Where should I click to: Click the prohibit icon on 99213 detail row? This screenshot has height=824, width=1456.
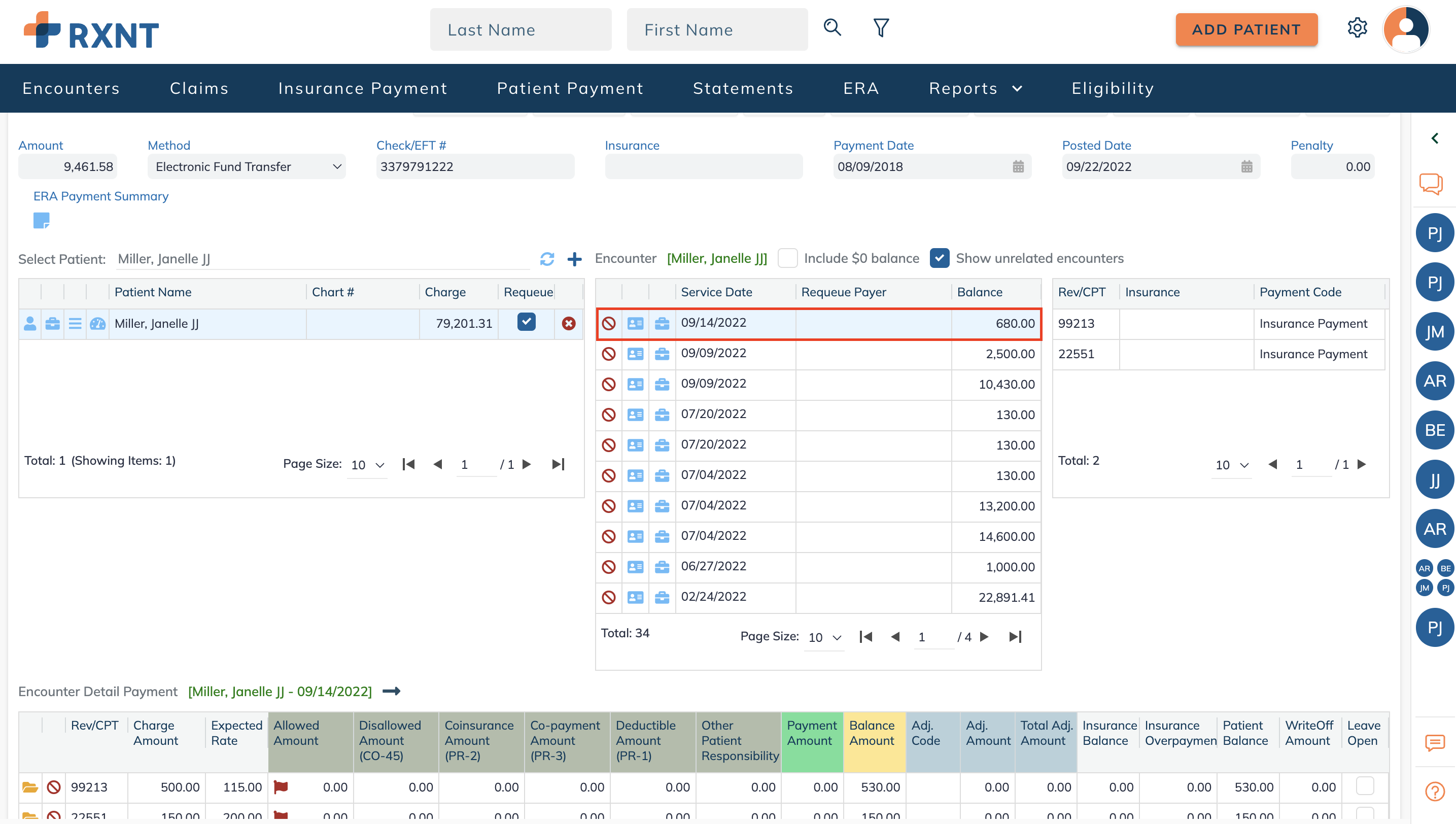pos(54,787)
